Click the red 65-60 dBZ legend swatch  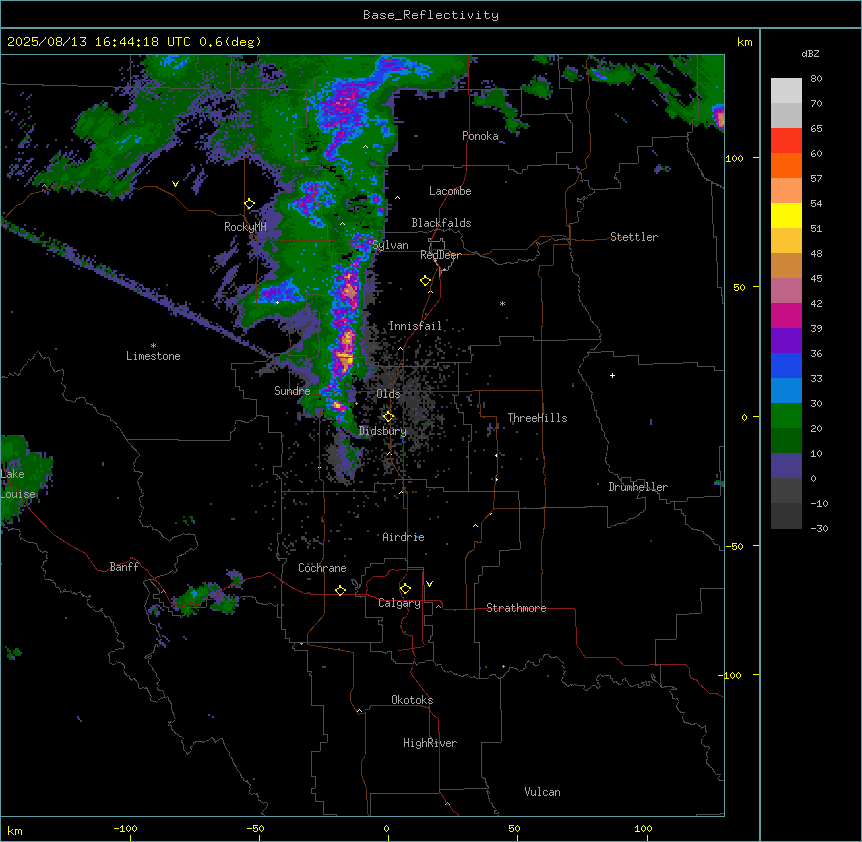[786, 141]
